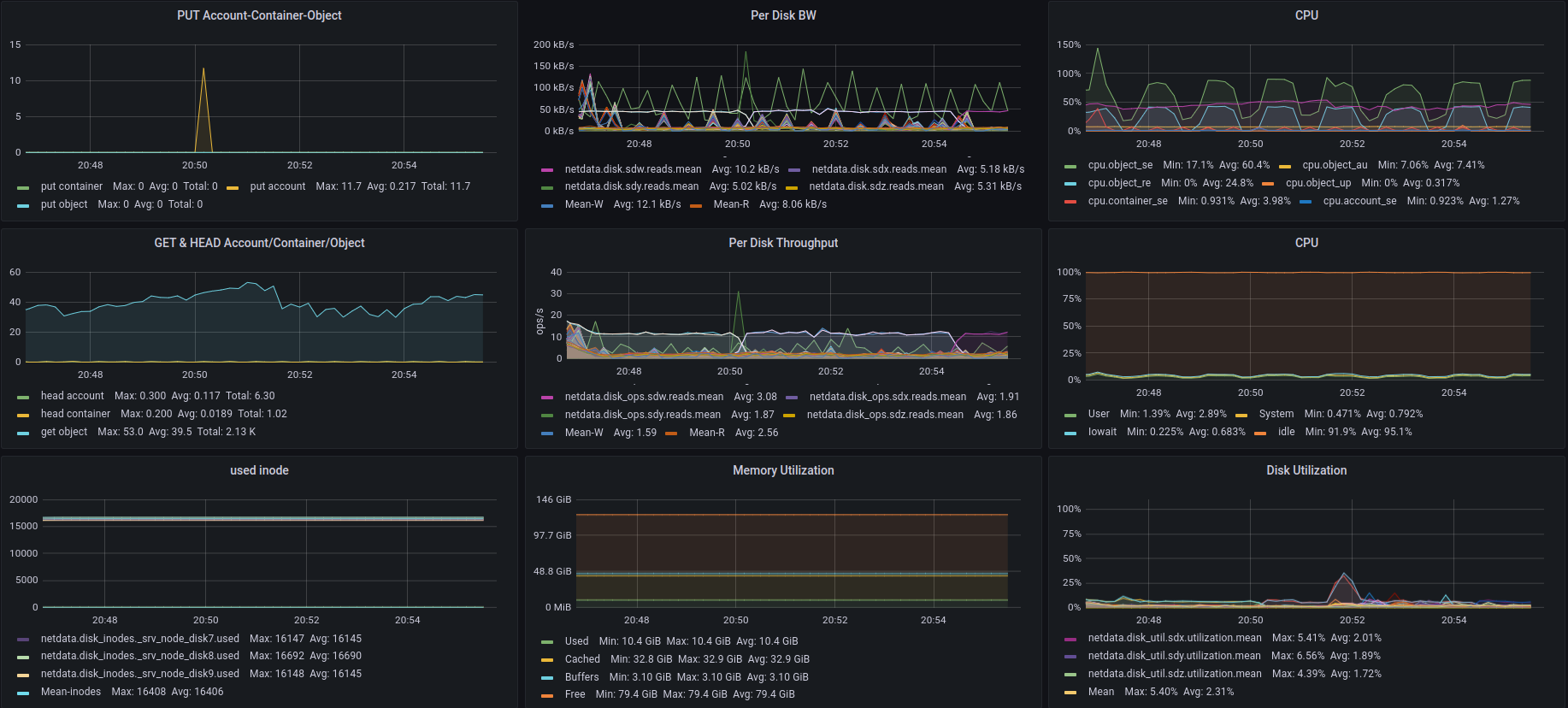Open the PUT Account-Container-Object panel title menu
This screenshot has width=1568, height=708.
[x=259, y=15]
